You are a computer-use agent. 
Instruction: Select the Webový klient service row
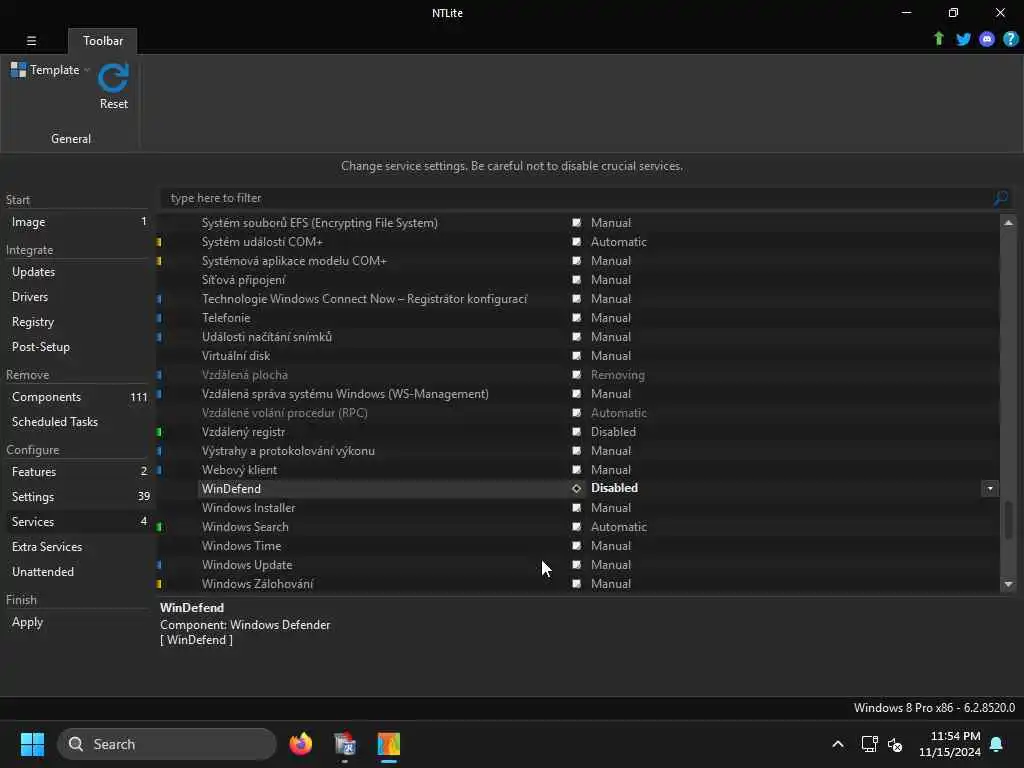(x=577, y=470)
